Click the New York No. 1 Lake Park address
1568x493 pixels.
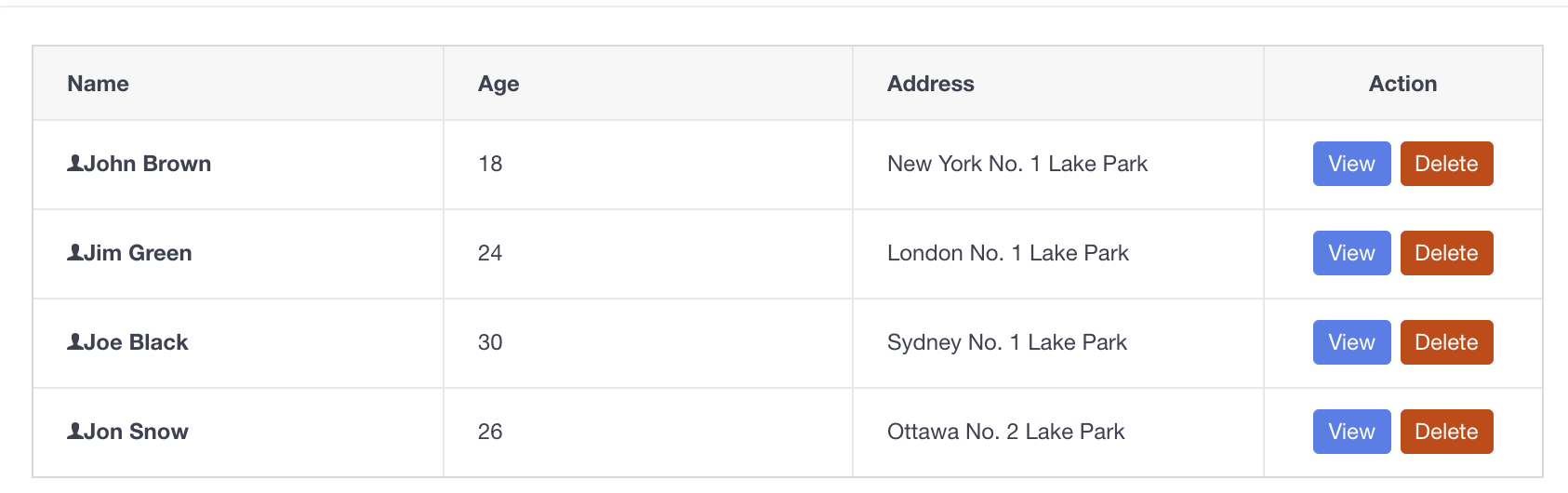[1017, 164]
